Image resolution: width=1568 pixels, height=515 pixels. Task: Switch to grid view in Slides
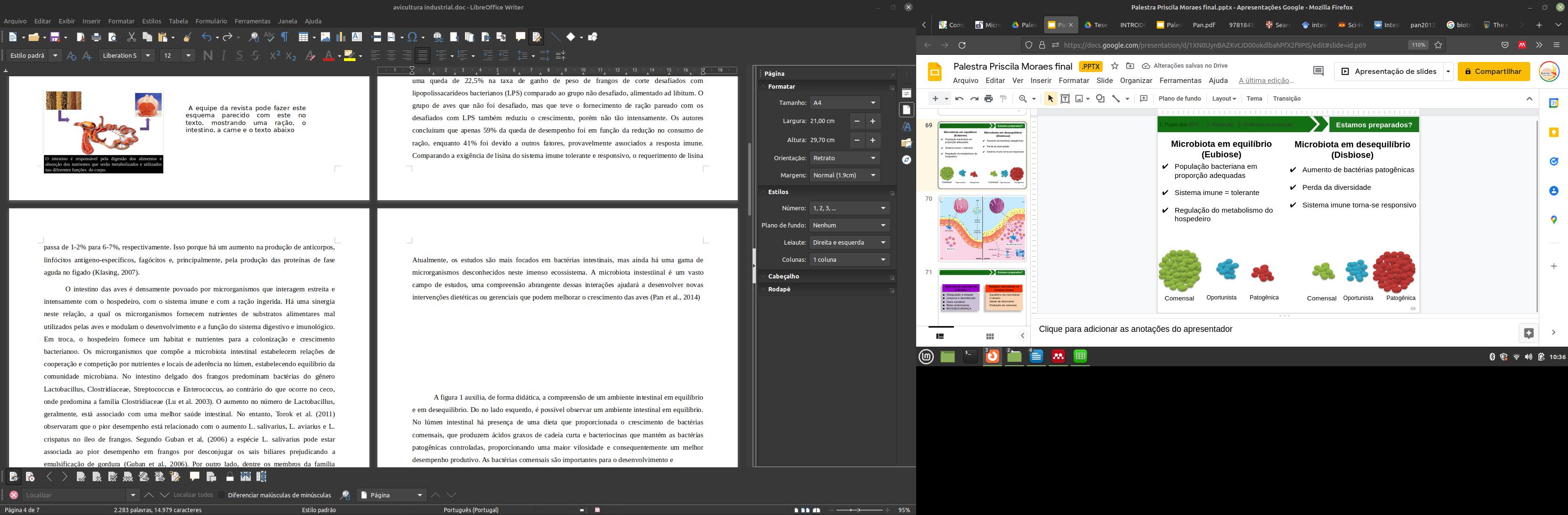(990, 336)
